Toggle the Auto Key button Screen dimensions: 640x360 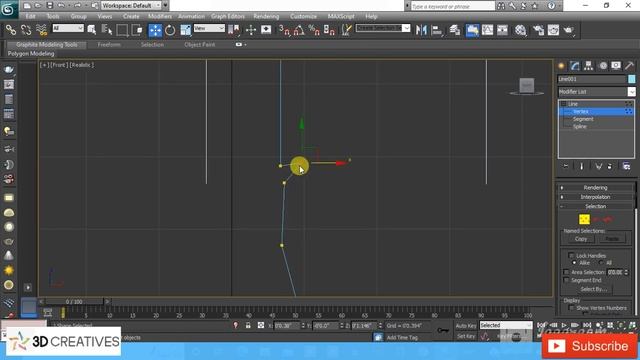point(466,326)
